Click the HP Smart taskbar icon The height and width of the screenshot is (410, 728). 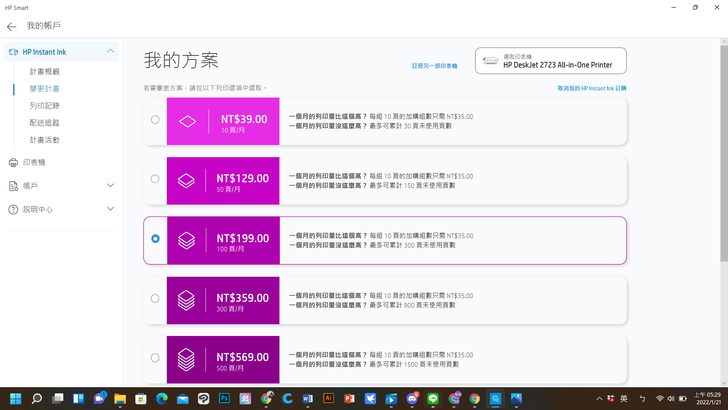(495, 398)
